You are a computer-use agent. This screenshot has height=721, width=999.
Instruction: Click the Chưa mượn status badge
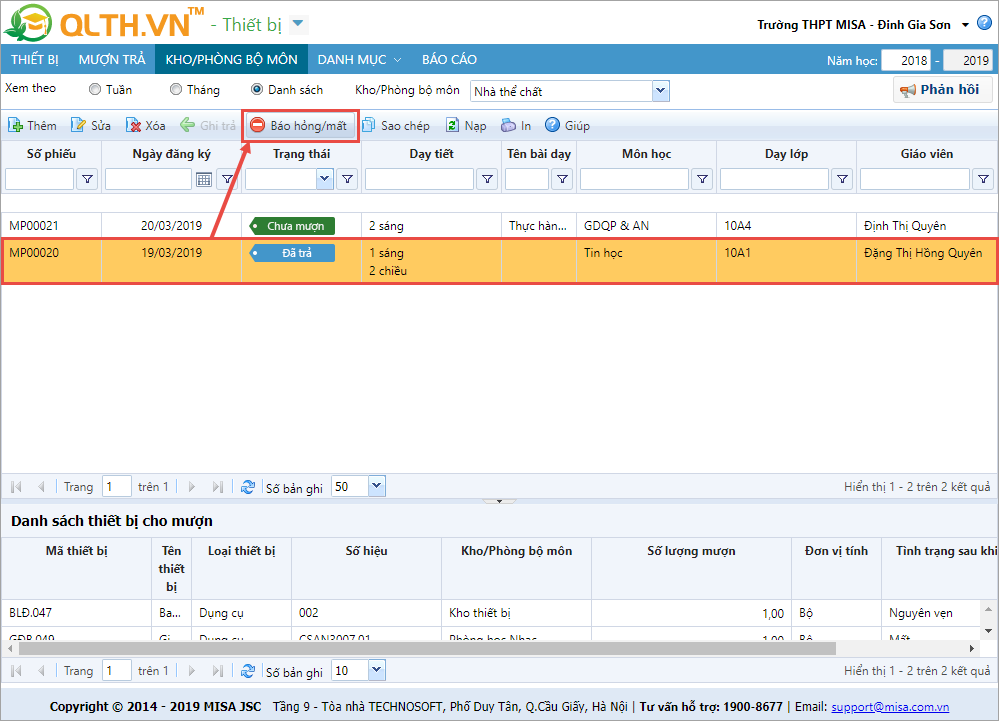(292, 225)
